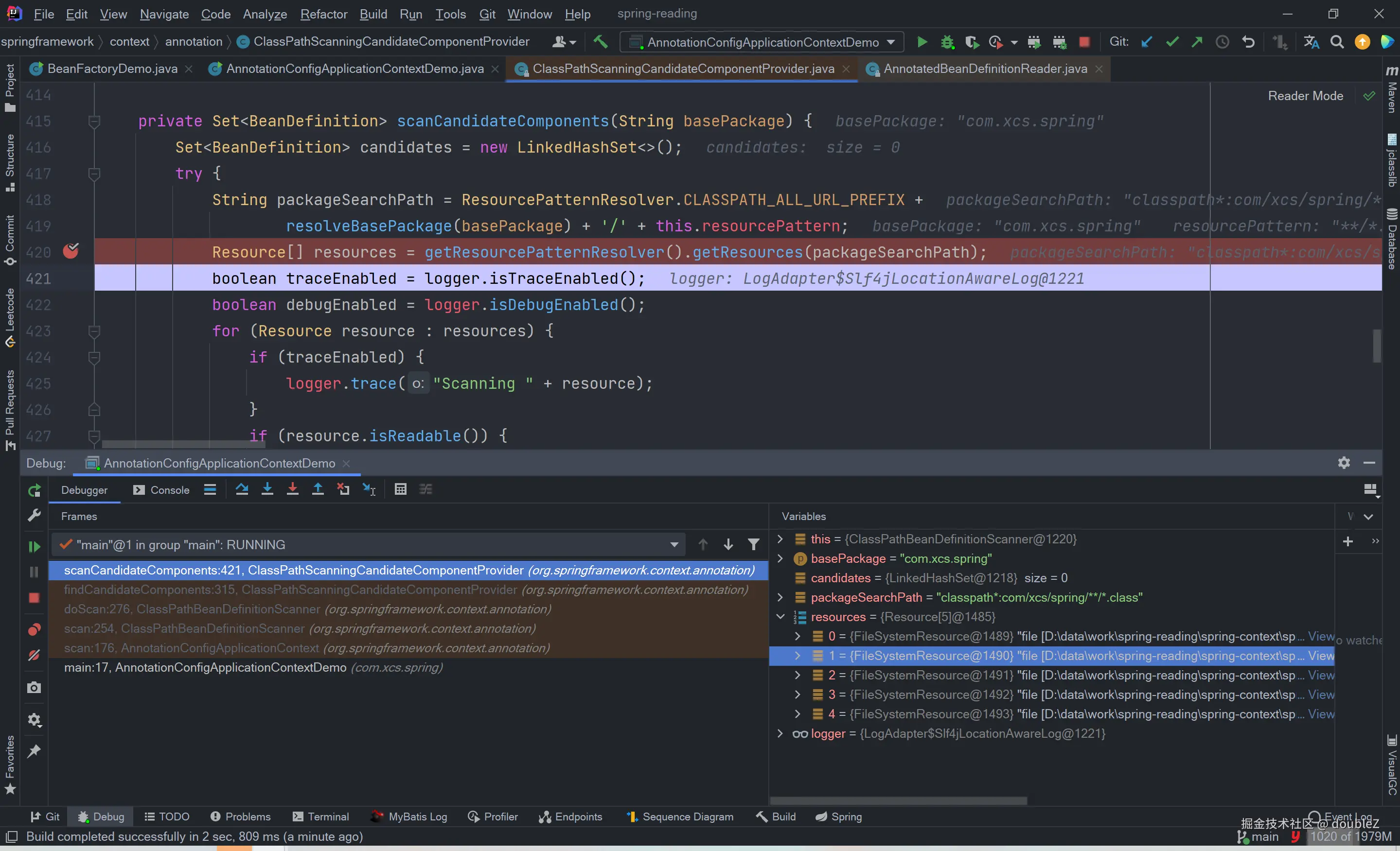Open the Refactor menu
This screenshot has width=1400, height=851.
323,14
